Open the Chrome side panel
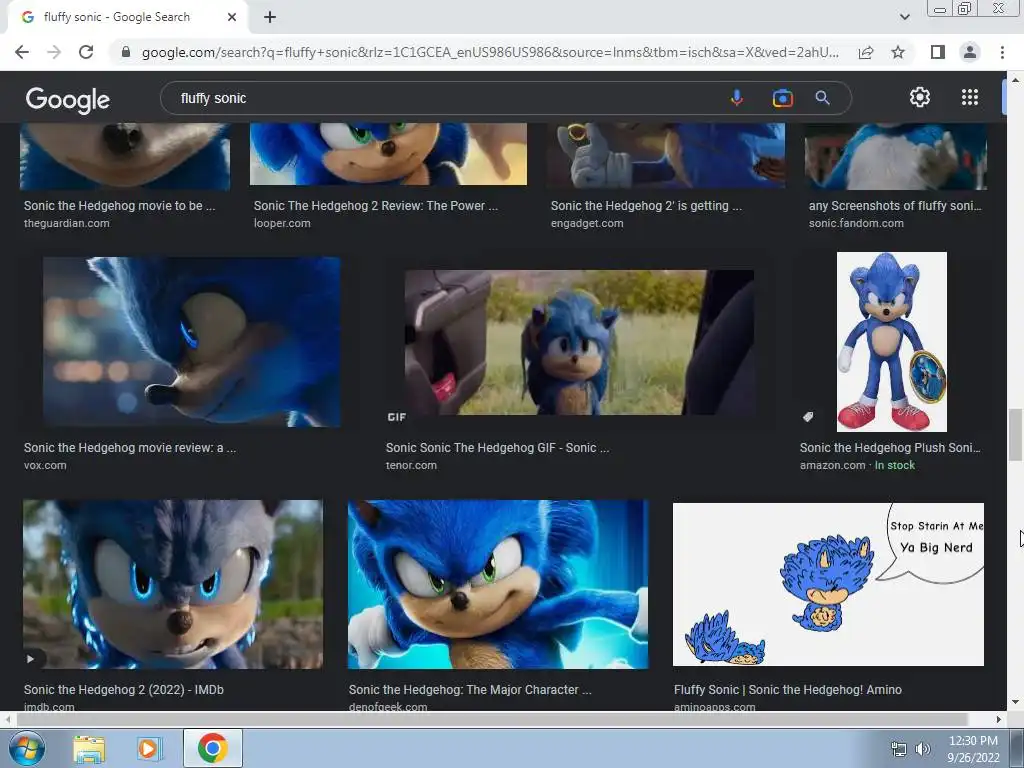Screen dimensions: 1024x768 tap(938, 52)
